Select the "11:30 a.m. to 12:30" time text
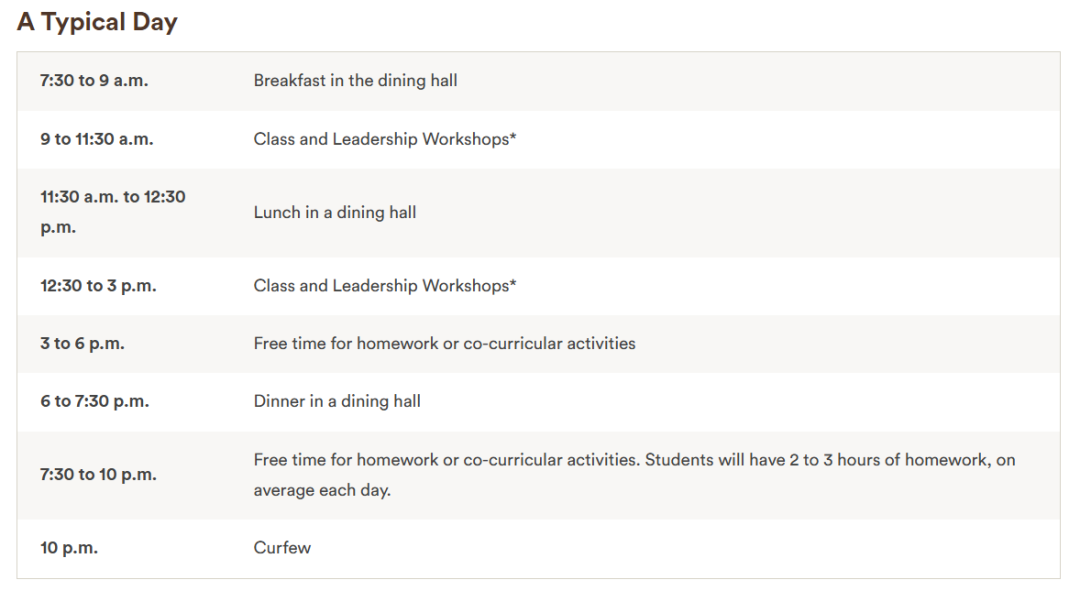This screenshot has height=591, width=1080. 113,197
